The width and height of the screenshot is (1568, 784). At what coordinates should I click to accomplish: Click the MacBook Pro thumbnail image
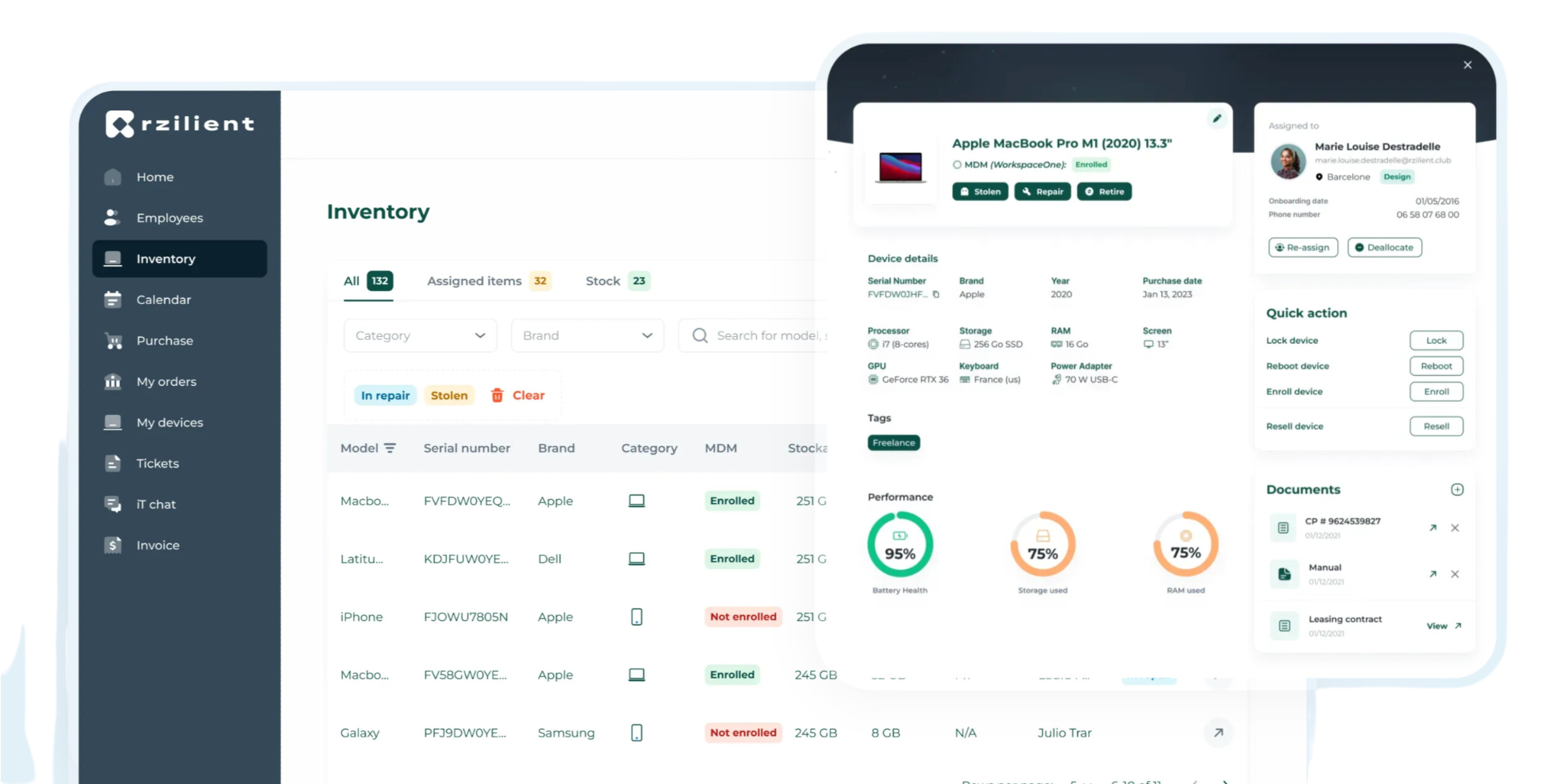(x=900, y=168)
